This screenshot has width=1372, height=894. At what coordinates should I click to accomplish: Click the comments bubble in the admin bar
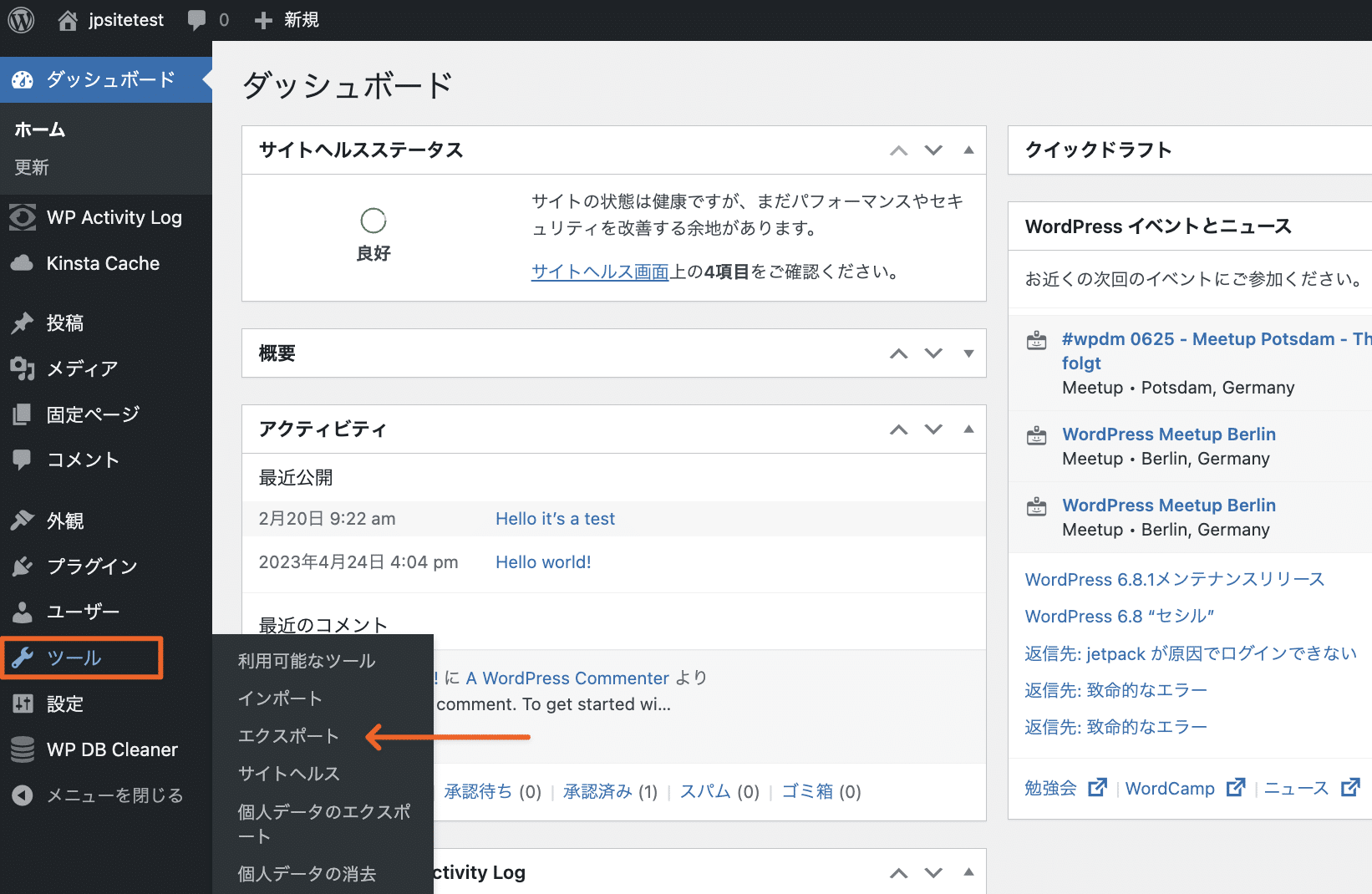tap(196, 20)
